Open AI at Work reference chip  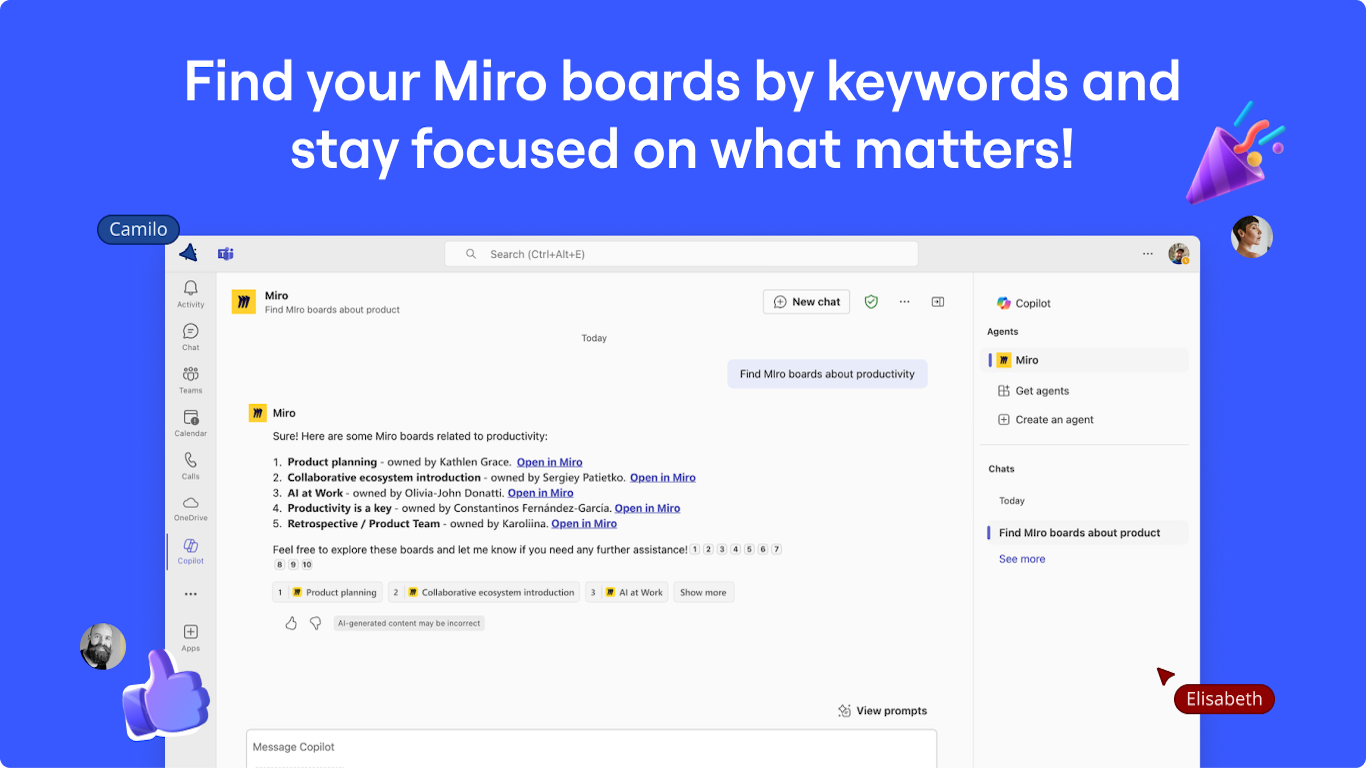[627, 592]
